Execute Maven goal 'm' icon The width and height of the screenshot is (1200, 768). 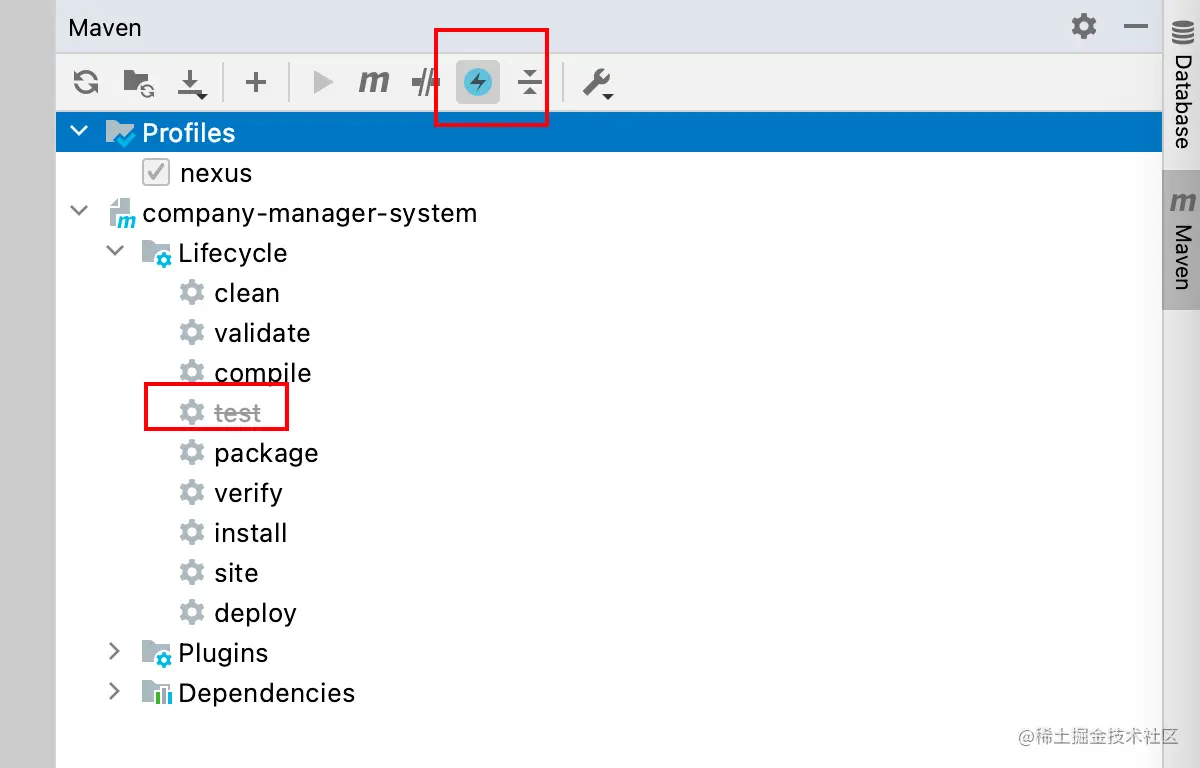[x=373, y=82]
